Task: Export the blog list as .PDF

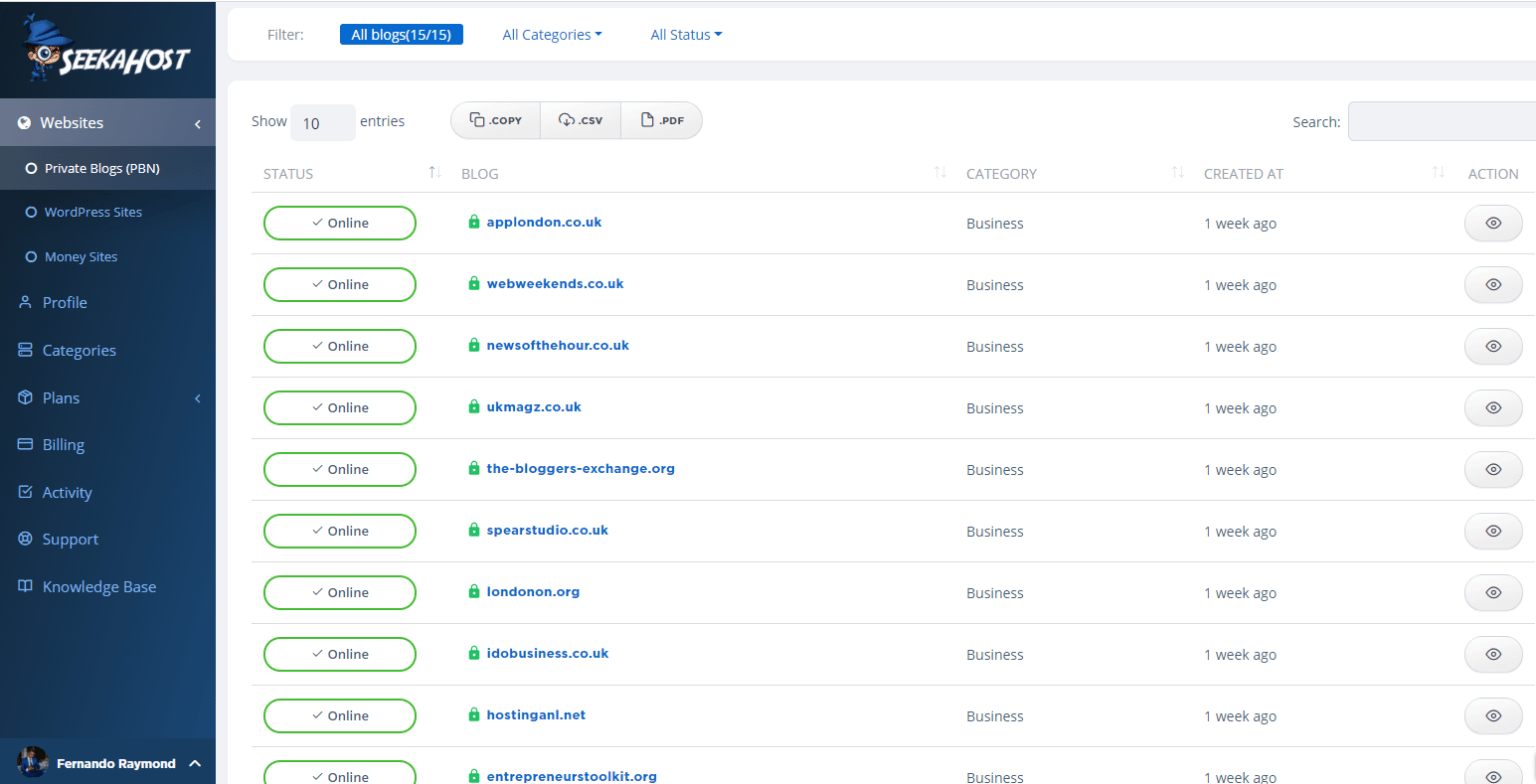Action: (x=662, y=121)
